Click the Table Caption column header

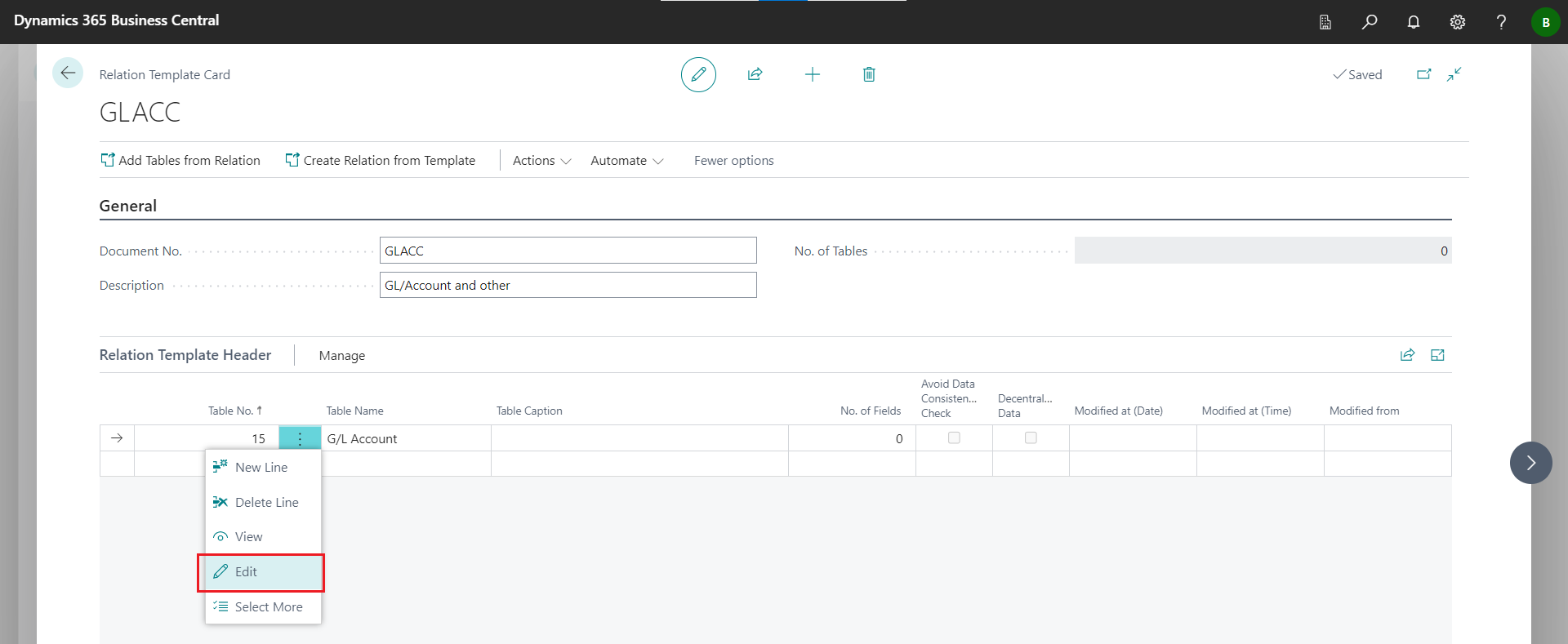point(529,411)
